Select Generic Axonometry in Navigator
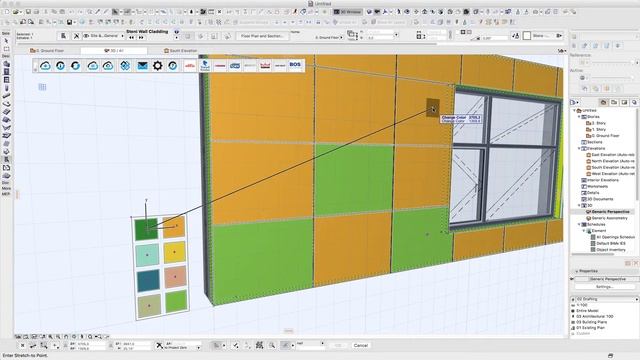The width and height of the screenshot is (640, 360). coord(609,218)
